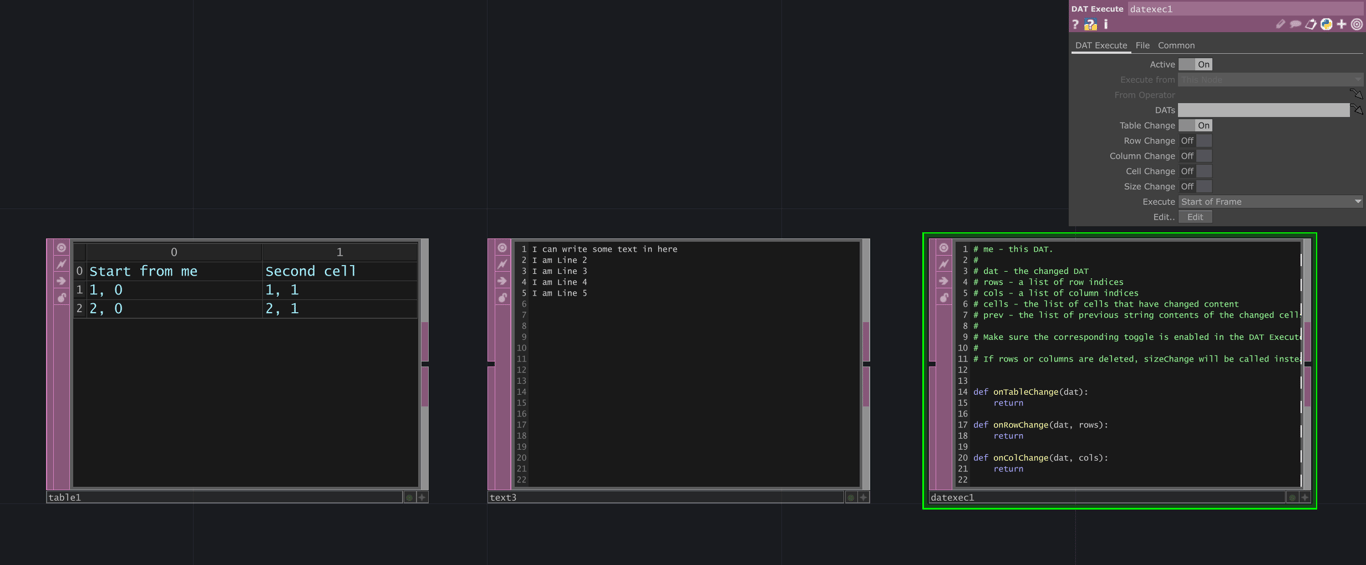Screen dimensions: 1366x565
Task: Show operator info 'i' icon
Action: click(x=1106, y=24)
